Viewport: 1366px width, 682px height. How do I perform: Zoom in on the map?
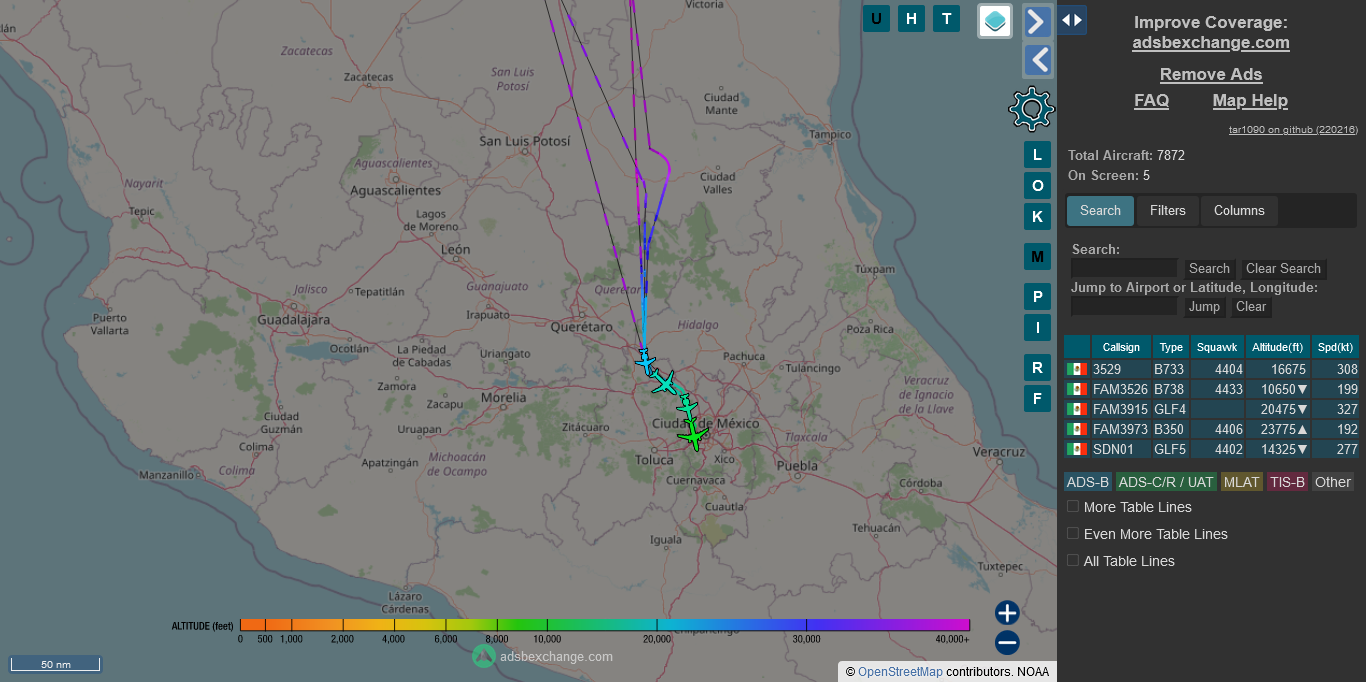tap(1007, 613)
